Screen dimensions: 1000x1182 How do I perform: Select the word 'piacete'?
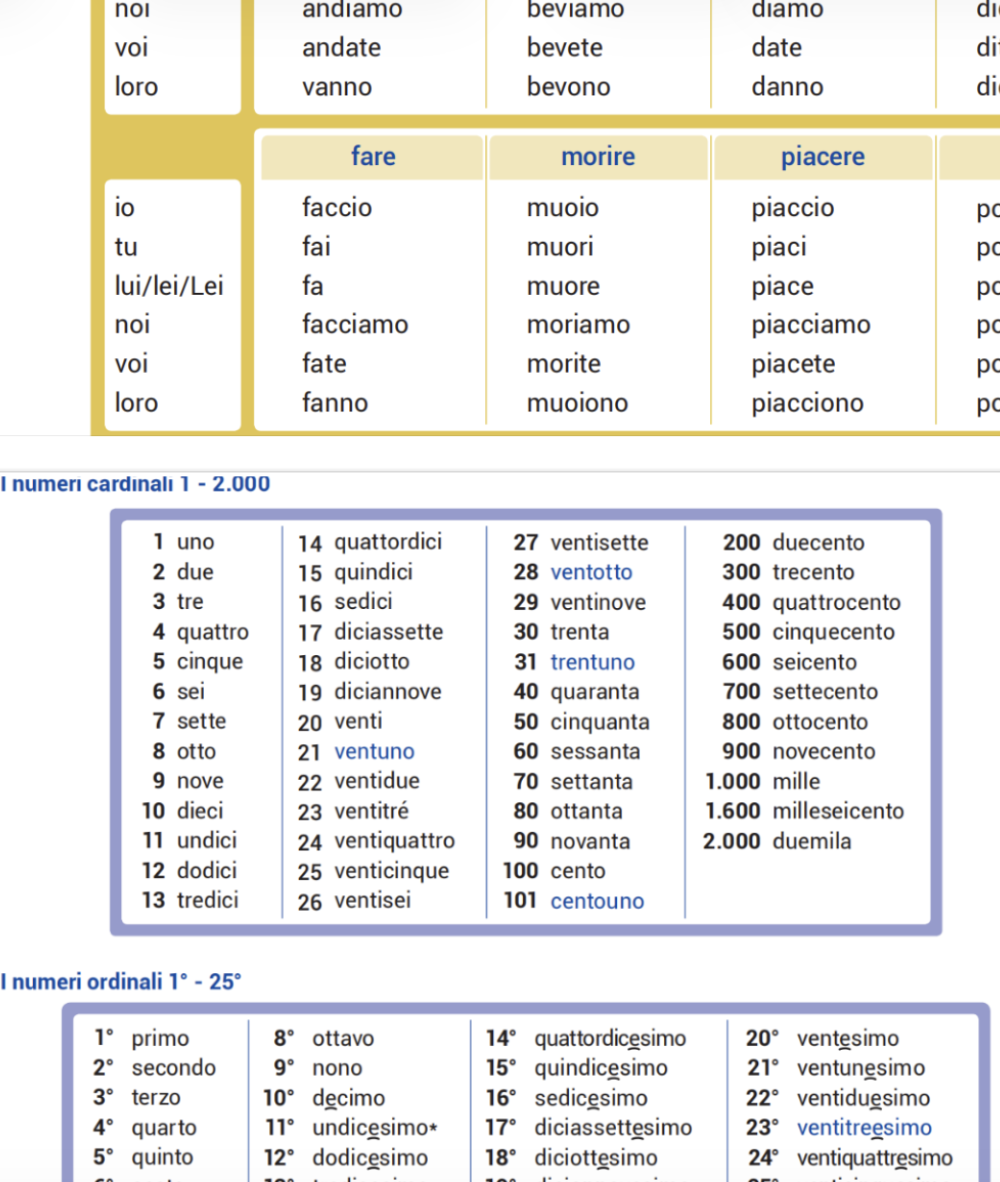[793, 365]
